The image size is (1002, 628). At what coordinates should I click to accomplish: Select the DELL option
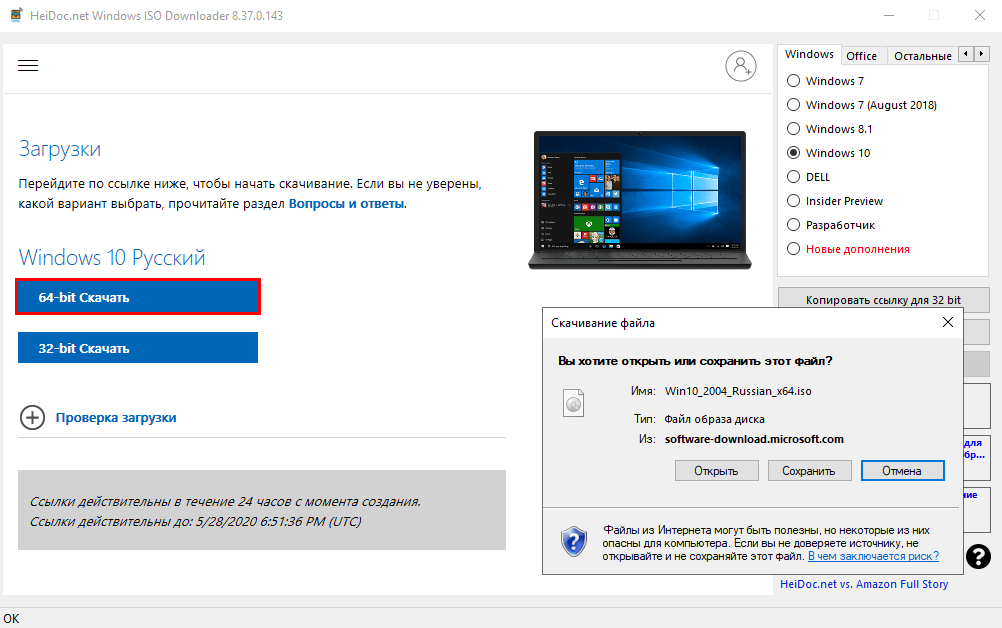tap(793, 176)
